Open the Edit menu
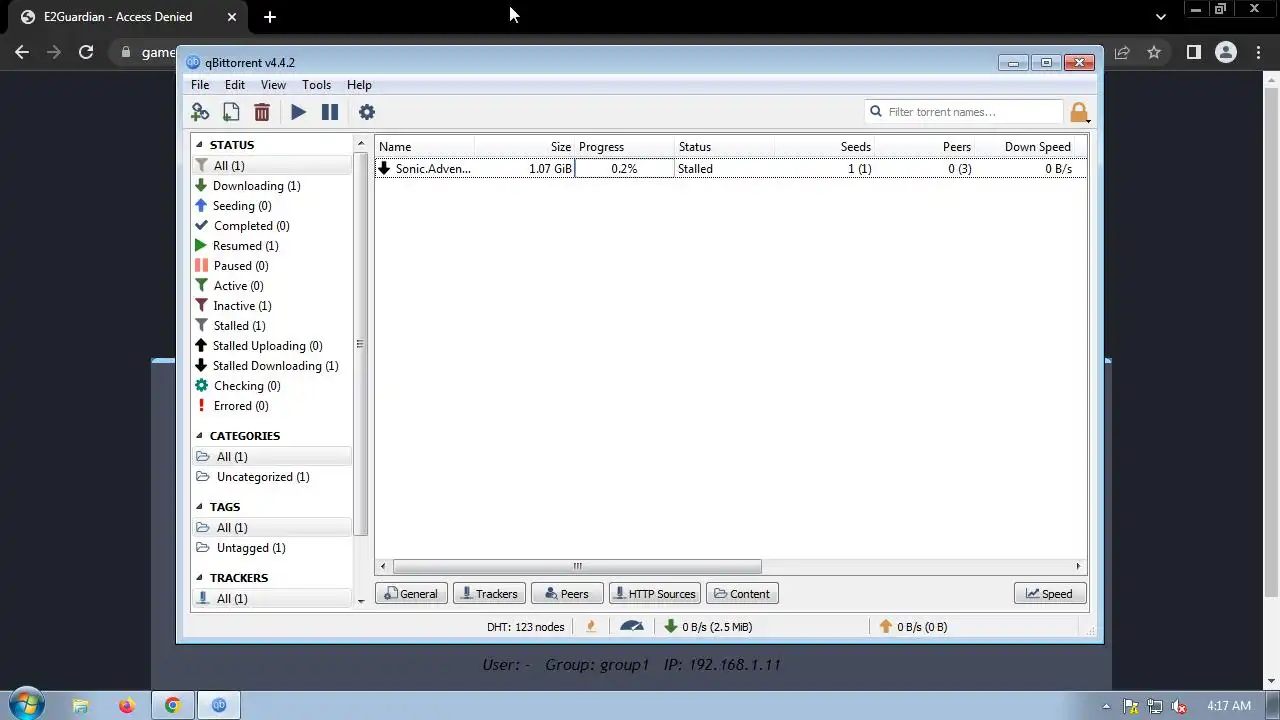Image resolution: width=1280 pixels, height=720 pixels. coord(235,85)
